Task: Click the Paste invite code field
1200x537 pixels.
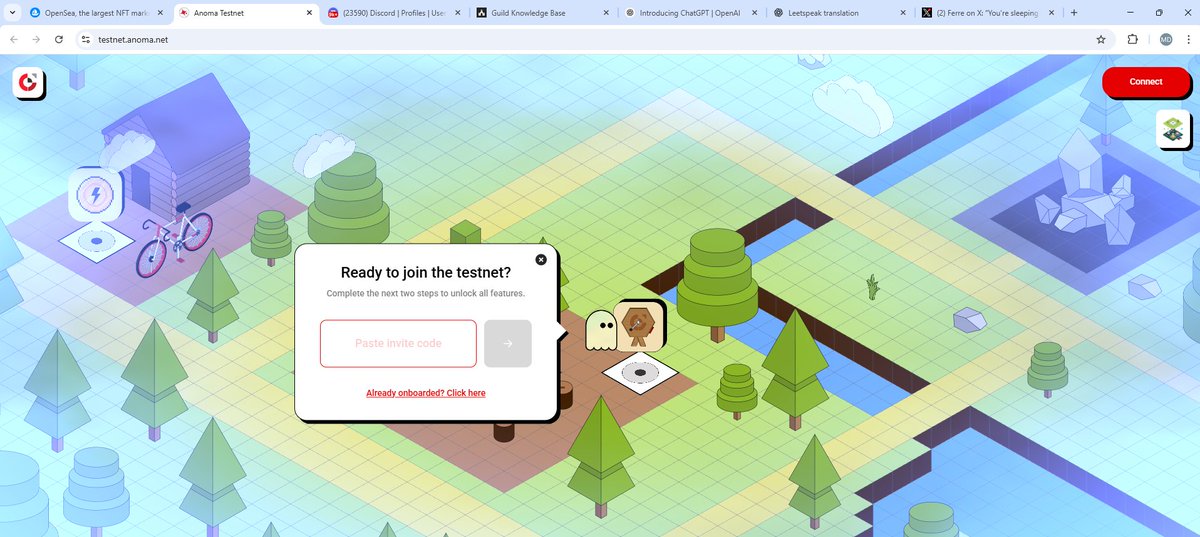Action: [x=398, y=344]
